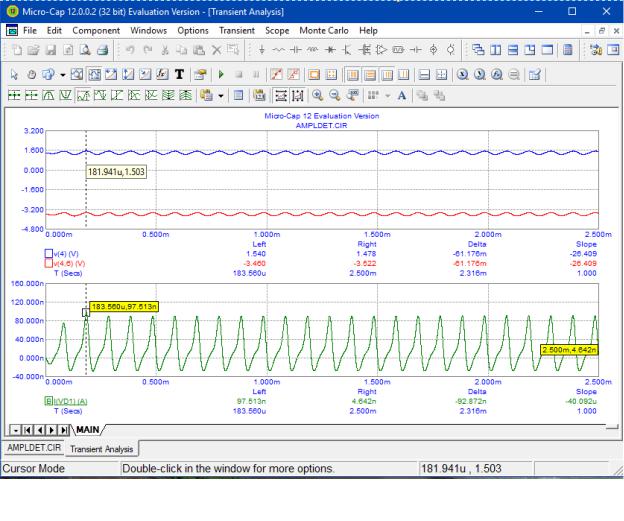Switch to the AMPLDET.CIR tab
This screenshot has width=624, height=521.
click(34, 448)
